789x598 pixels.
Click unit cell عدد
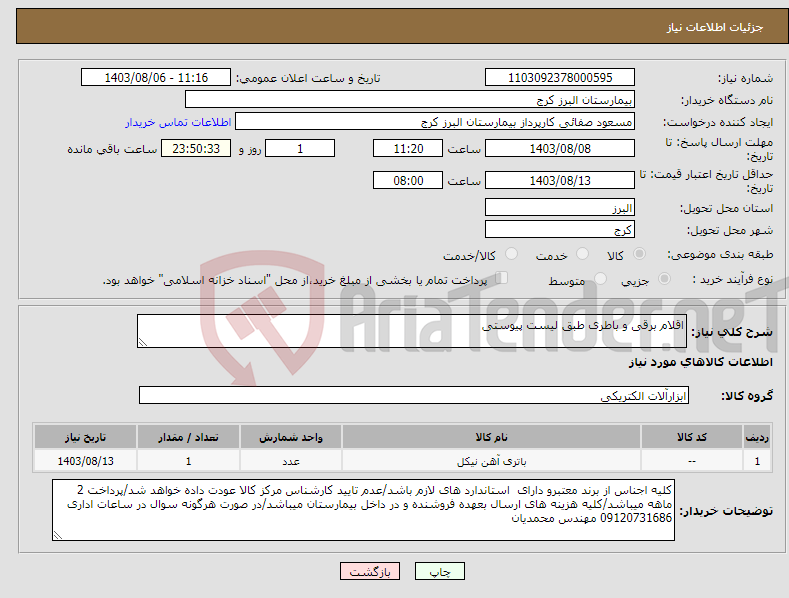coord(291,461)
